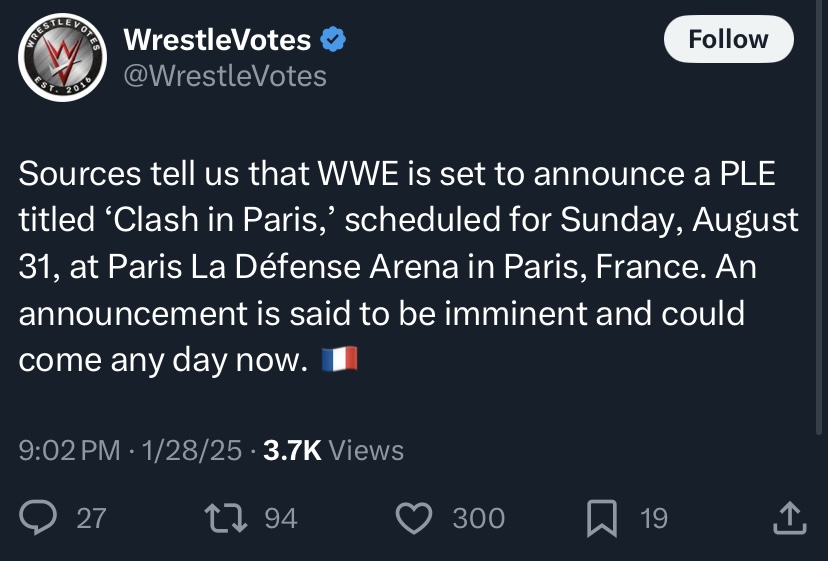Click the WrestleVotes display name

[x=216, y=40]
